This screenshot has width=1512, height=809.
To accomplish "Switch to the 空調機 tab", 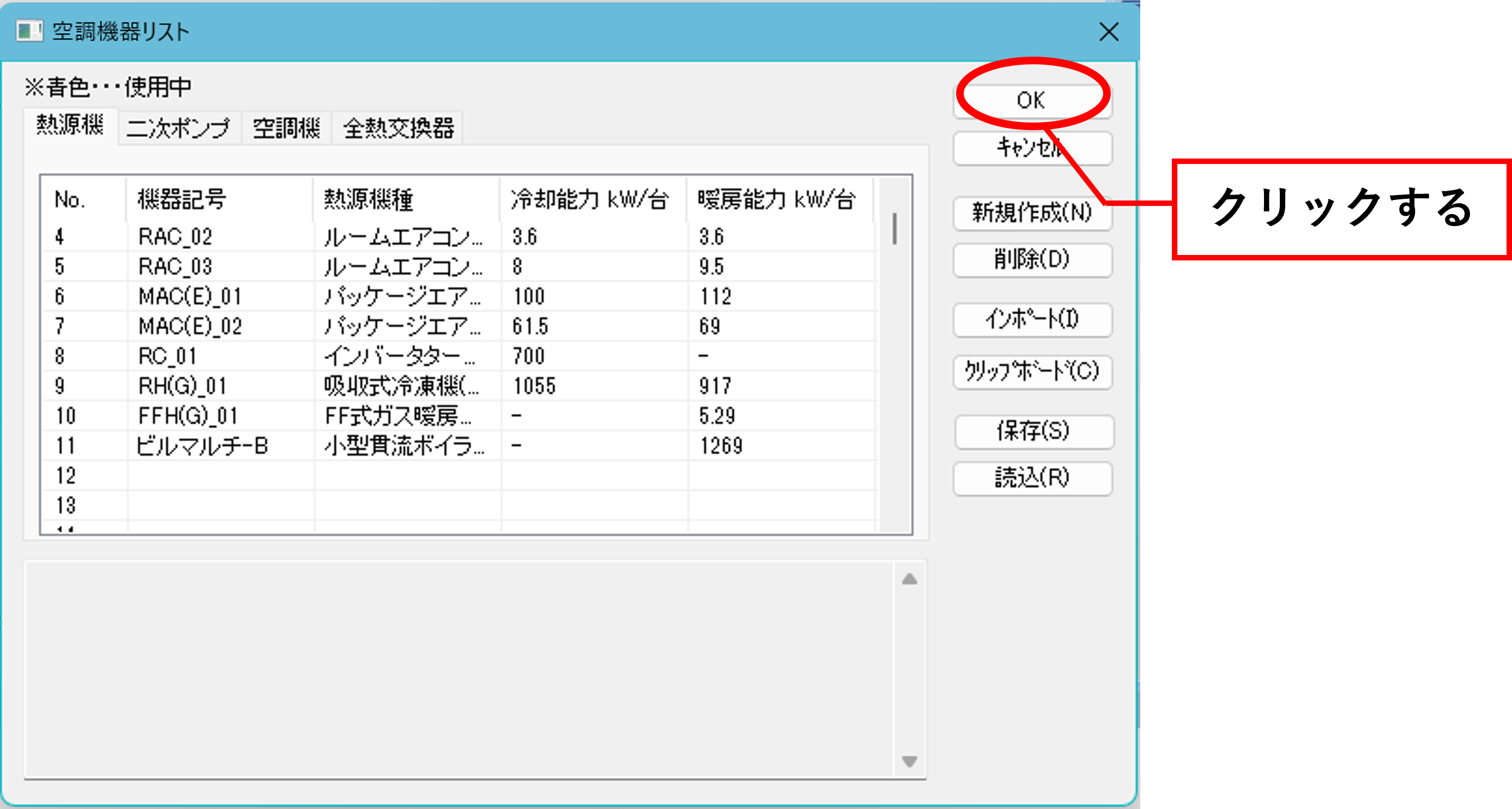I will click(287, 128).
